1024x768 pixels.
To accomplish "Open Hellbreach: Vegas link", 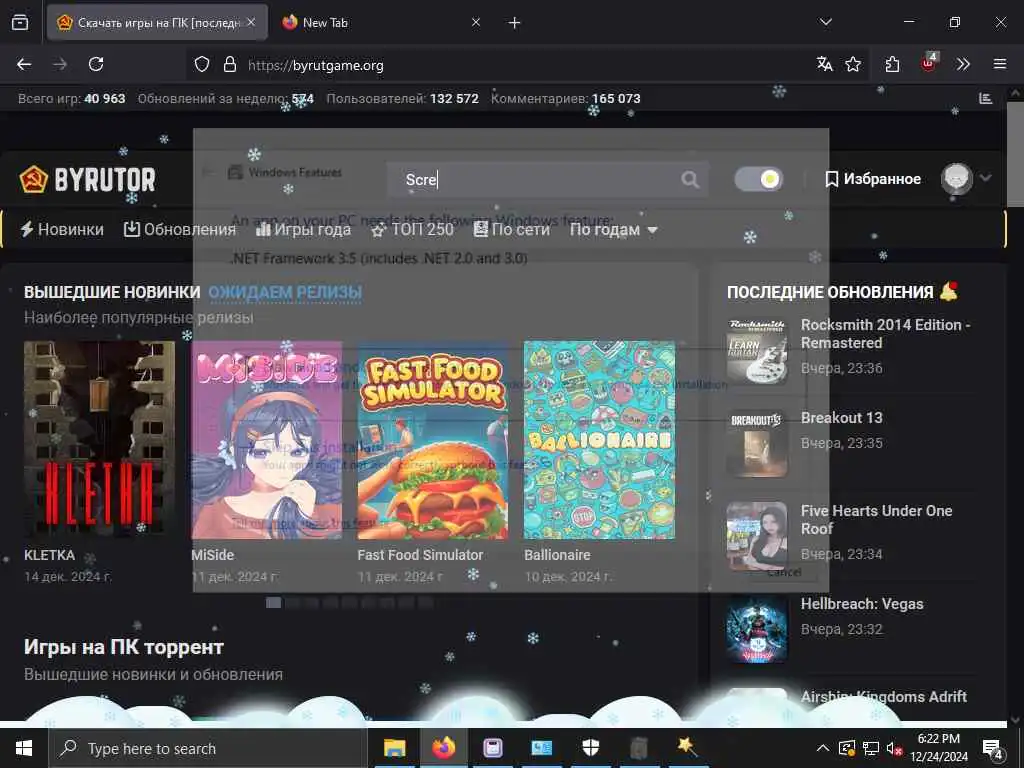I will [x=862, y=604].
